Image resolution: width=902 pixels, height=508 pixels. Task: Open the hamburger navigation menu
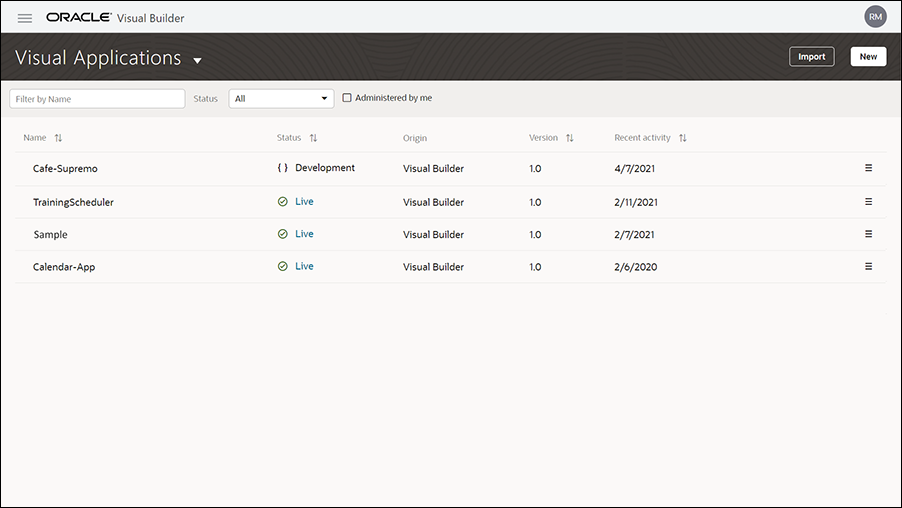click(x=25, y=18)
